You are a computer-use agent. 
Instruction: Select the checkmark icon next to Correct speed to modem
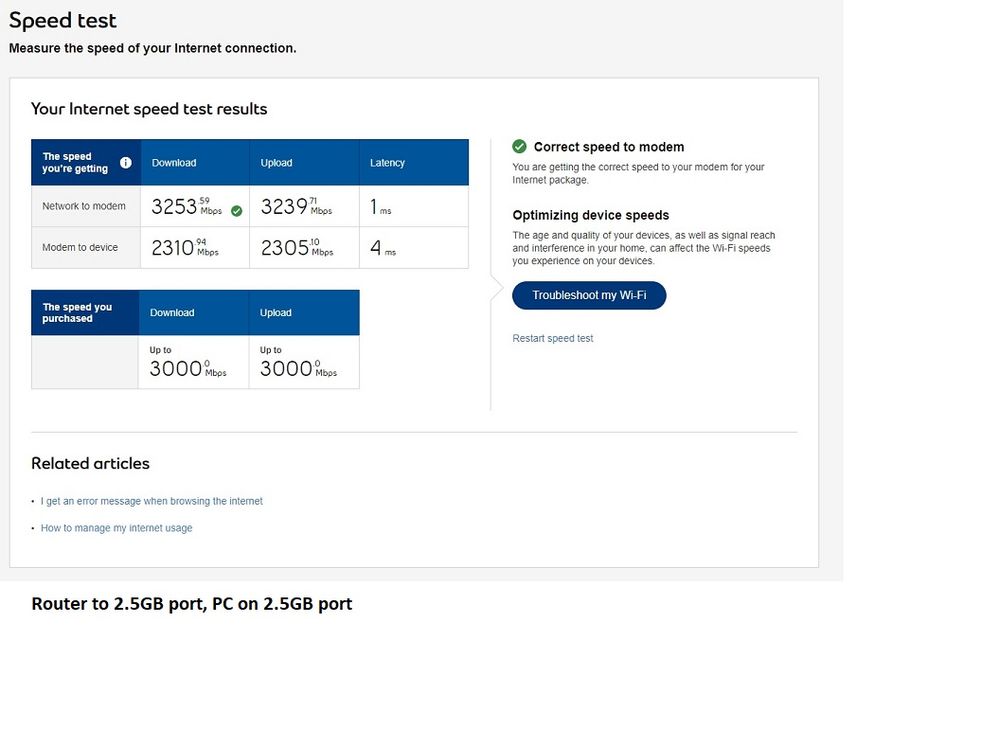tap(519, 146)
